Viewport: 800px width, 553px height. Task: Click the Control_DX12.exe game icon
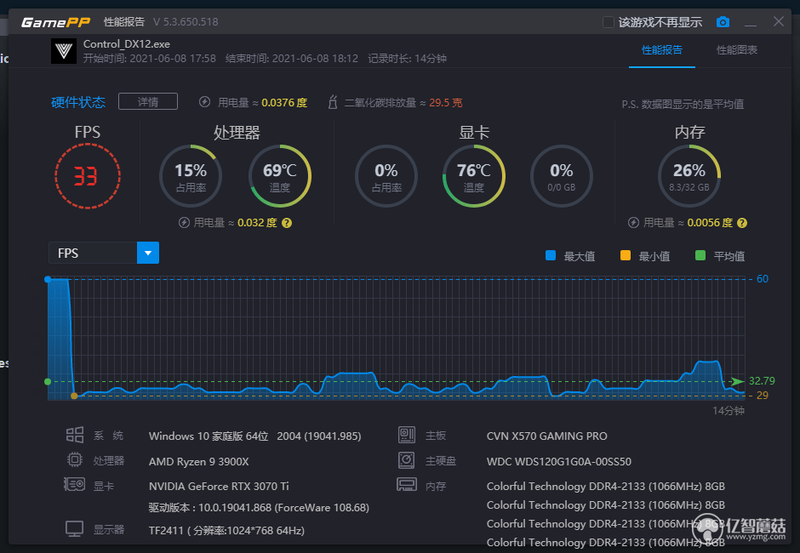point(64,51)
